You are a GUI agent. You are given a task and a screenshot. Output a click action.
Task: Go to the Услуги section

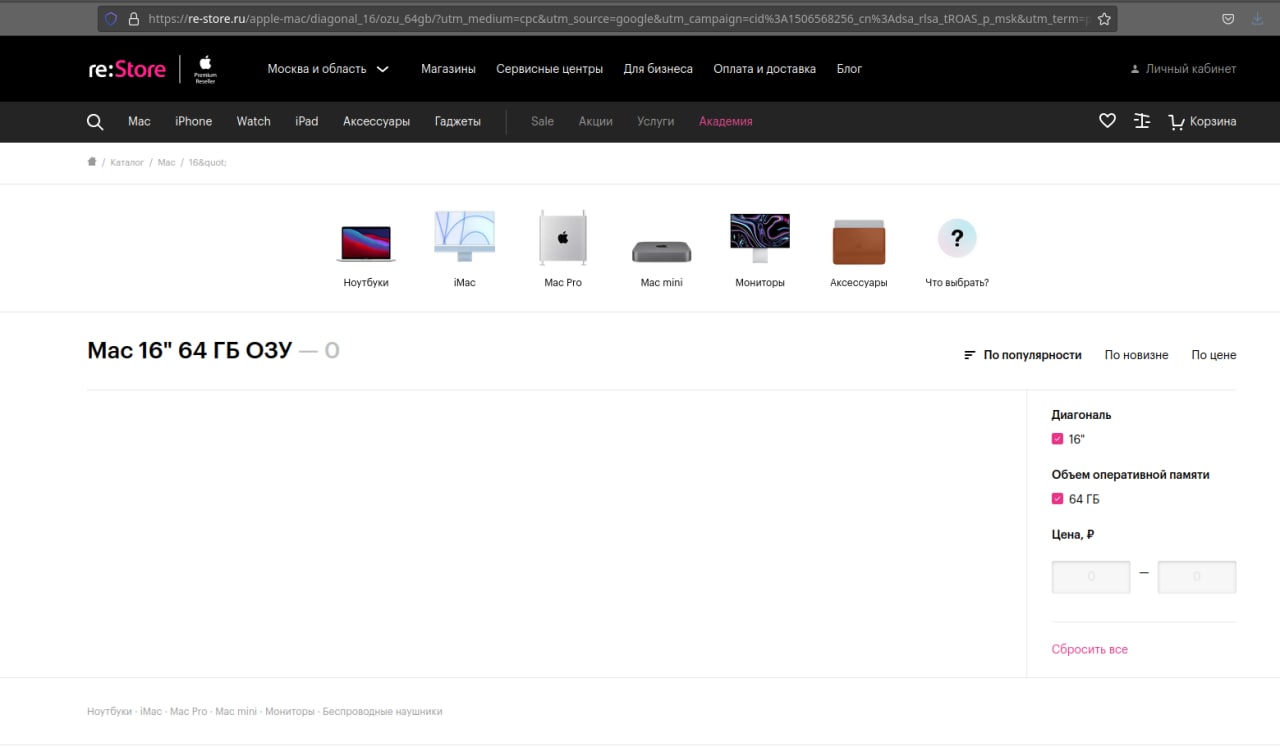pos(655,121)
